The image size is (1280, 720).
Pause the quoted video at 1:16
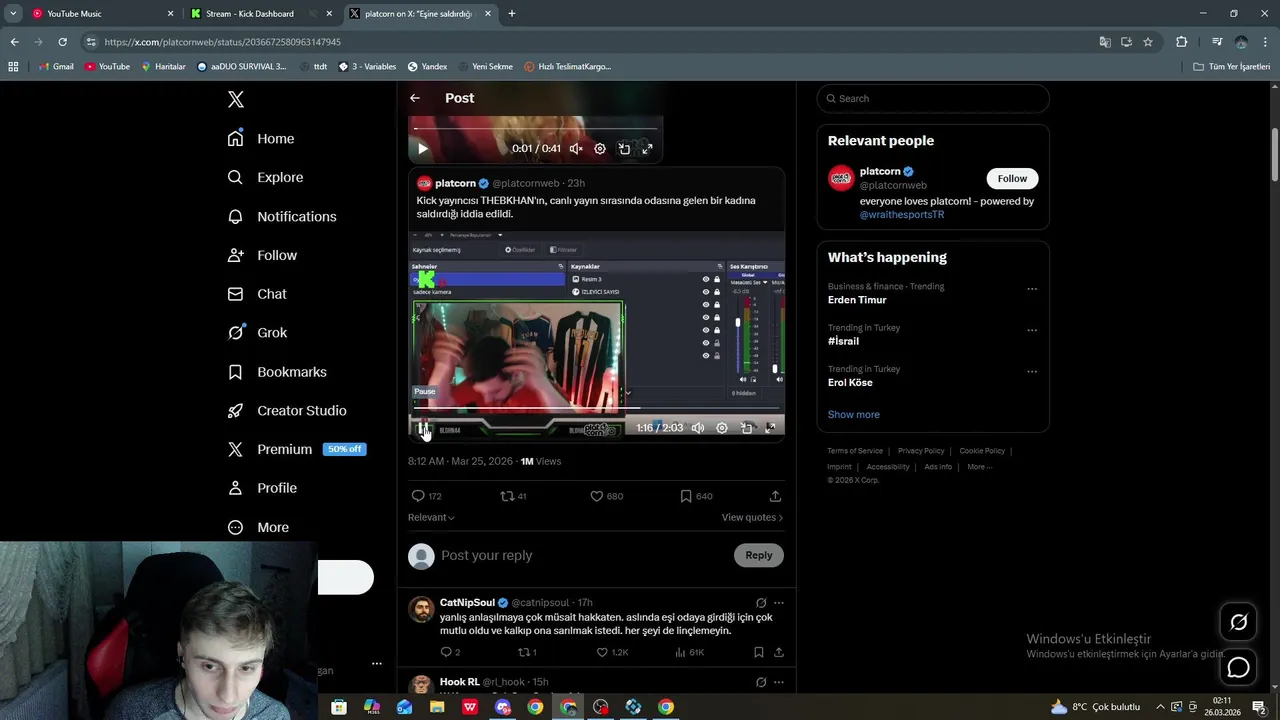pyautogui.click(x=423, y=428)
